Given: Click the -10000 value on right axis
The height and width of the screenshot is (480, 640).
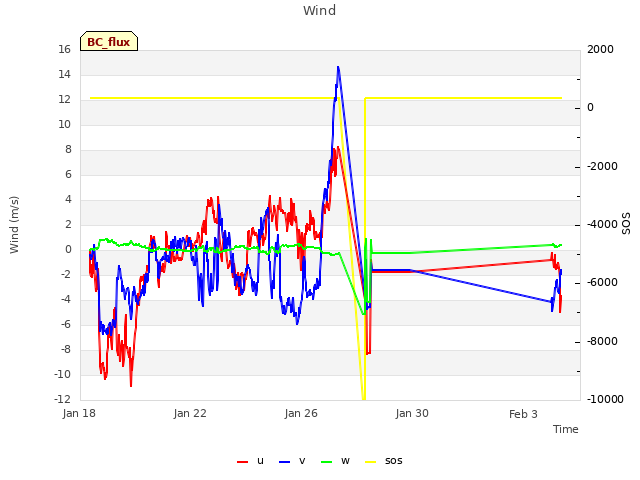Looking at the screenshot, I should [605, 399].
